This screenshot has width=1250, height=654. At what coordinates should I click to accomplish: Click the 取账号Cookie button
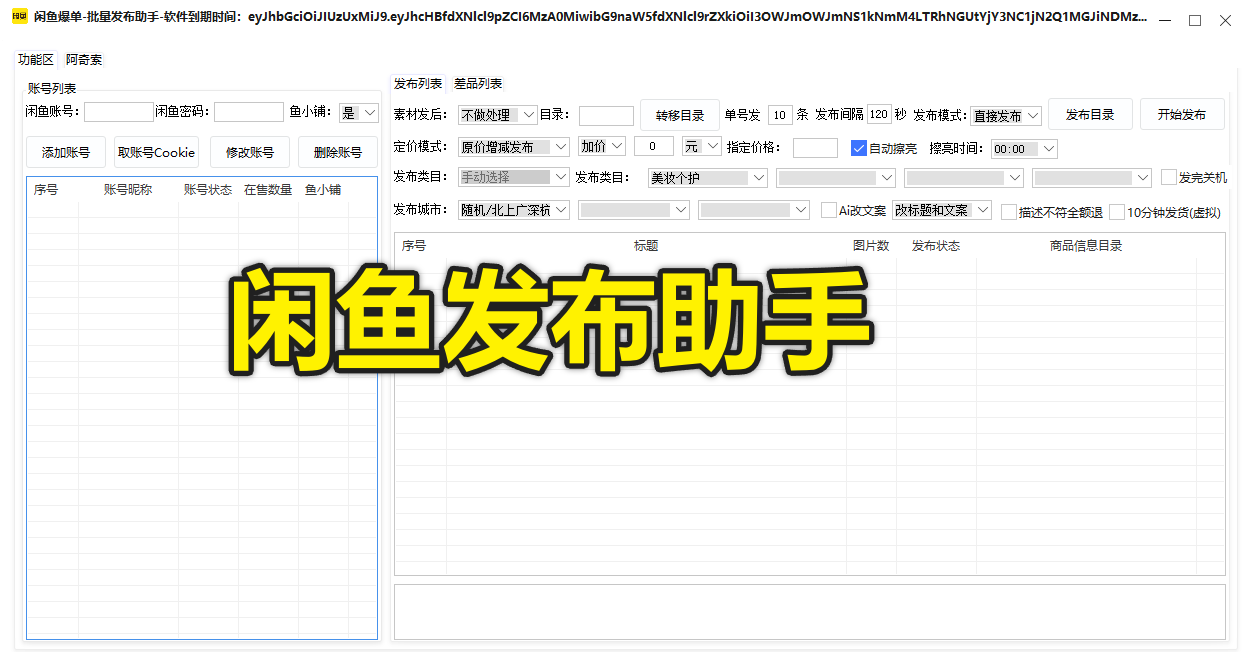[x=156, y=153]
